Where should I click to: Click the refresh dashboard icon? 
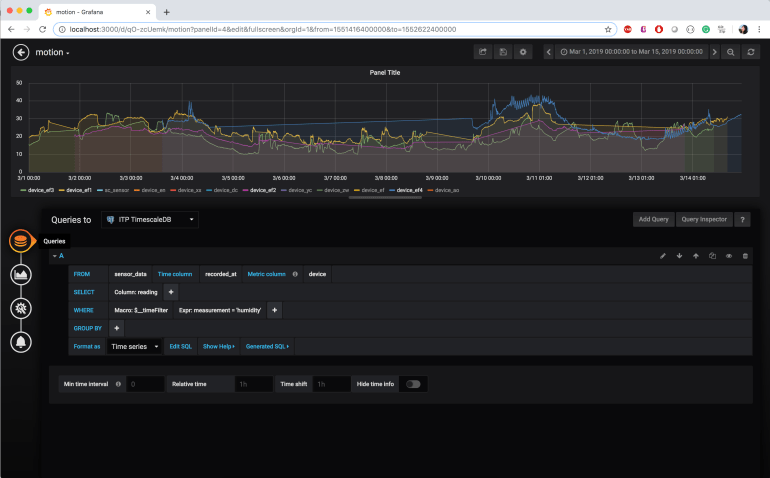point(751,52)
